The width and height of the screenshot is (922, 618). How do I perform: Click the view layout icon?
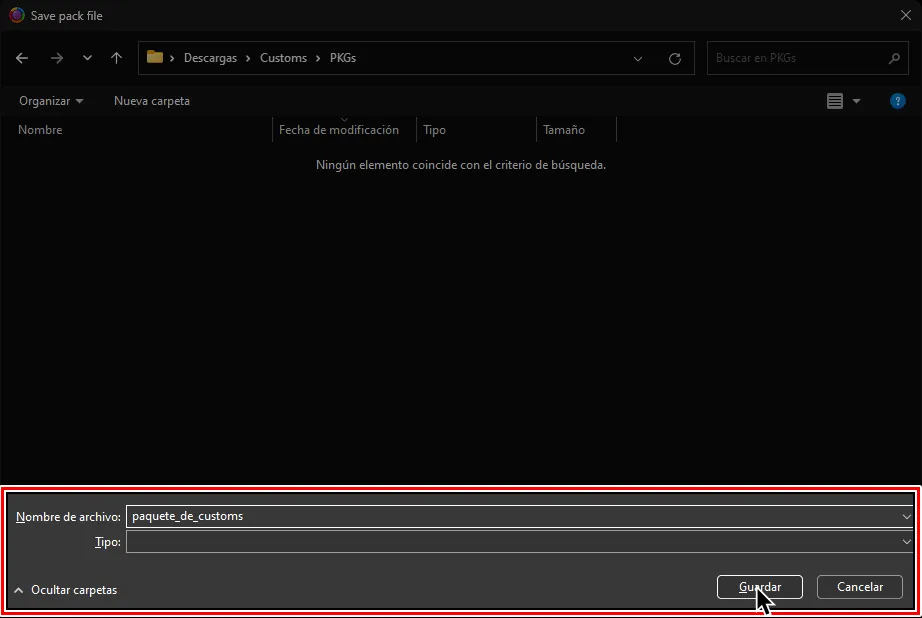click(835, 101)
